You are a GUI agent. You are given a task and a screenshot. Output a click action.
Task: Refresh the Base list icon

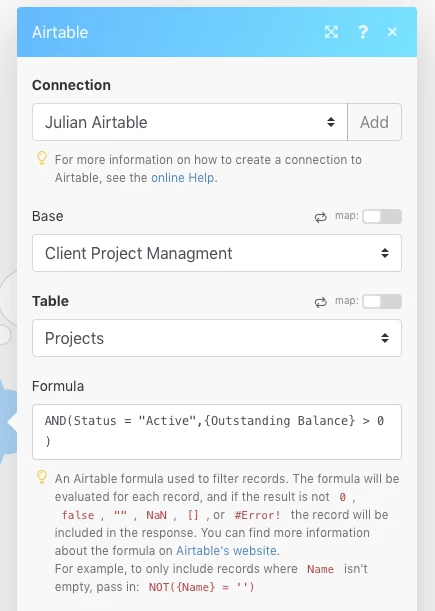(320, 217)
